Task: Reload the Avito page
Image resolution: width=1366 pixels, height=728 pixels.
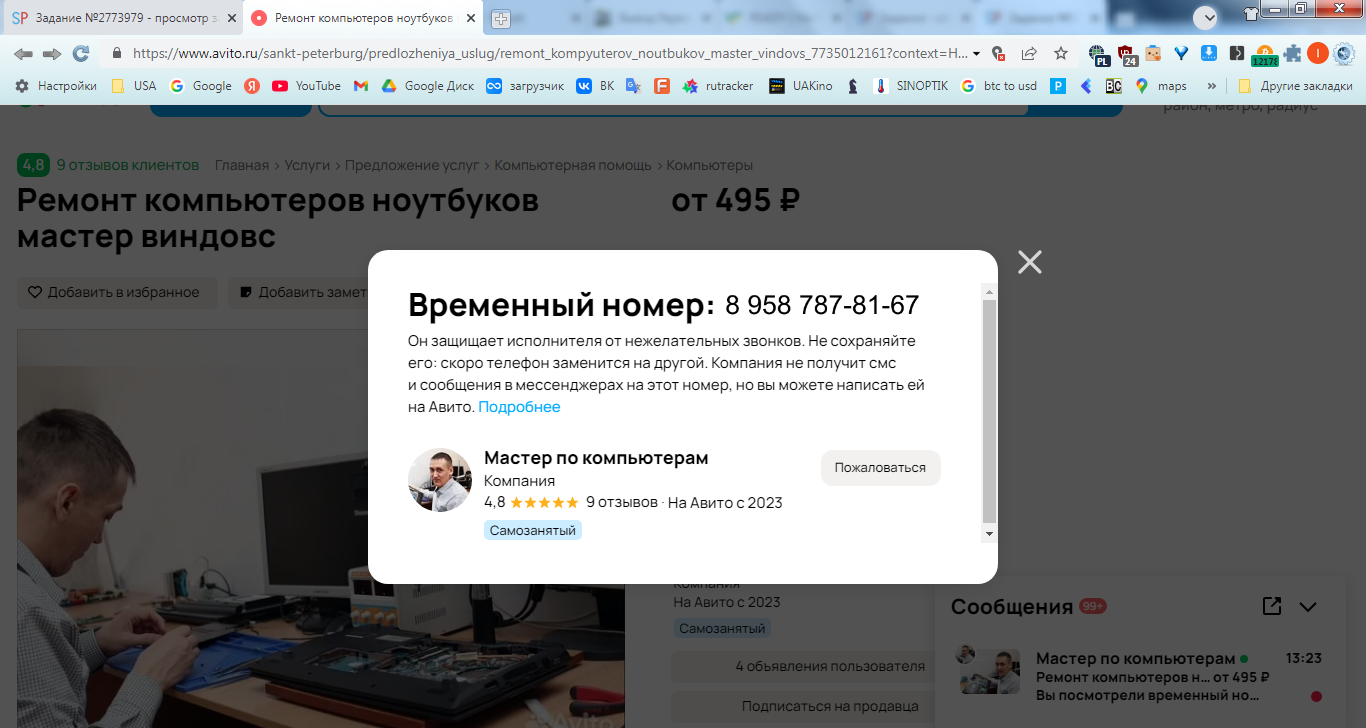Action: 81,53
